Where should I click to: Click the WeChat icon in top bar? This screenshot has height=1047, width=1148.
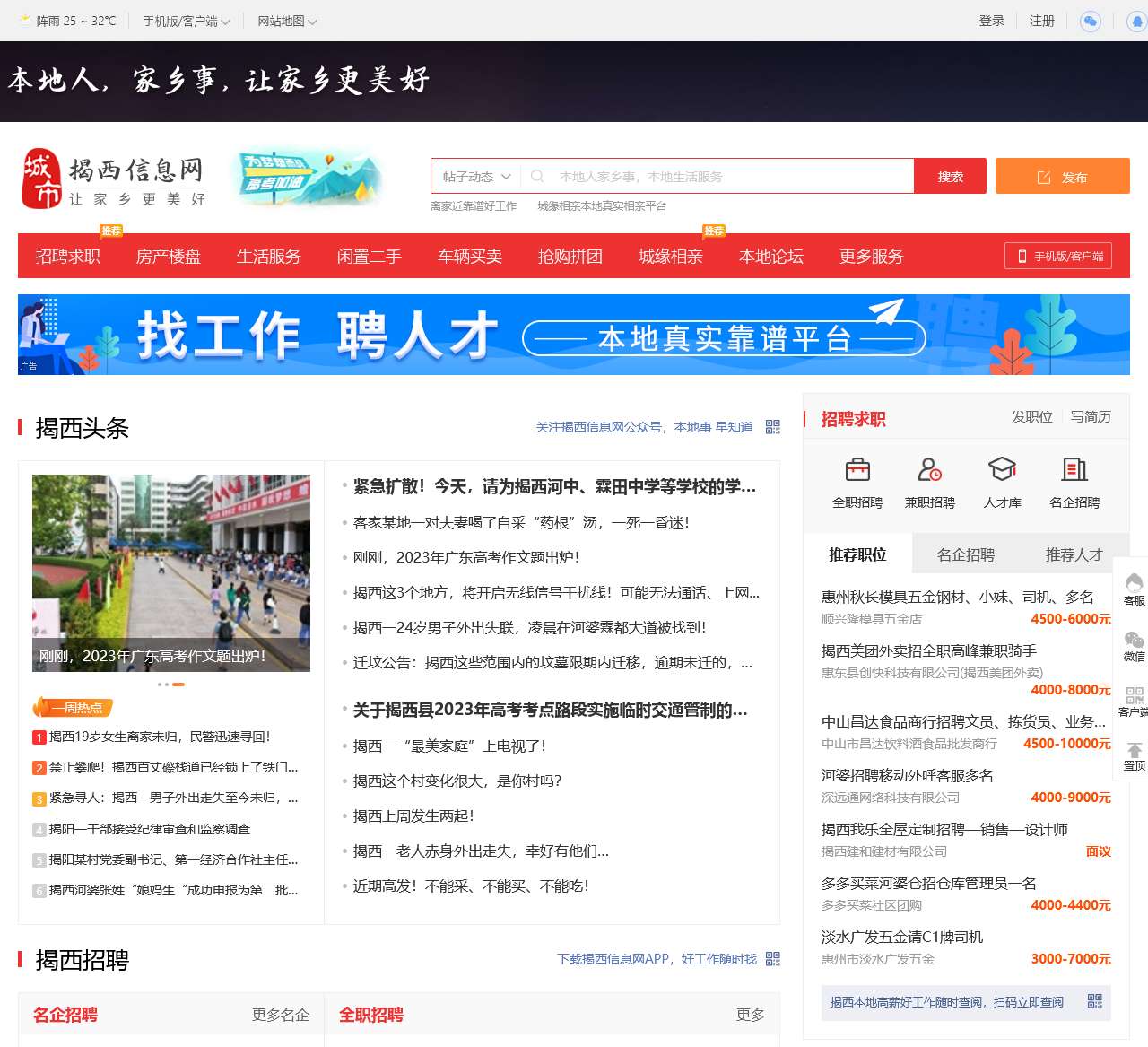pyautogui.click(x=1090, y=21)
